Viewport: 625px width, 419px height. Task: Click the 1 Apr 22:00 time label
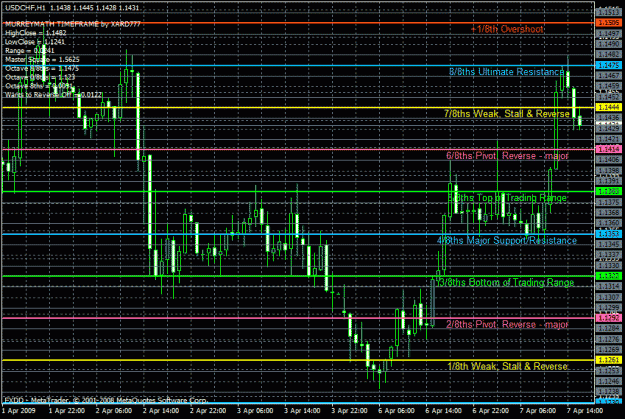[67, 411]
